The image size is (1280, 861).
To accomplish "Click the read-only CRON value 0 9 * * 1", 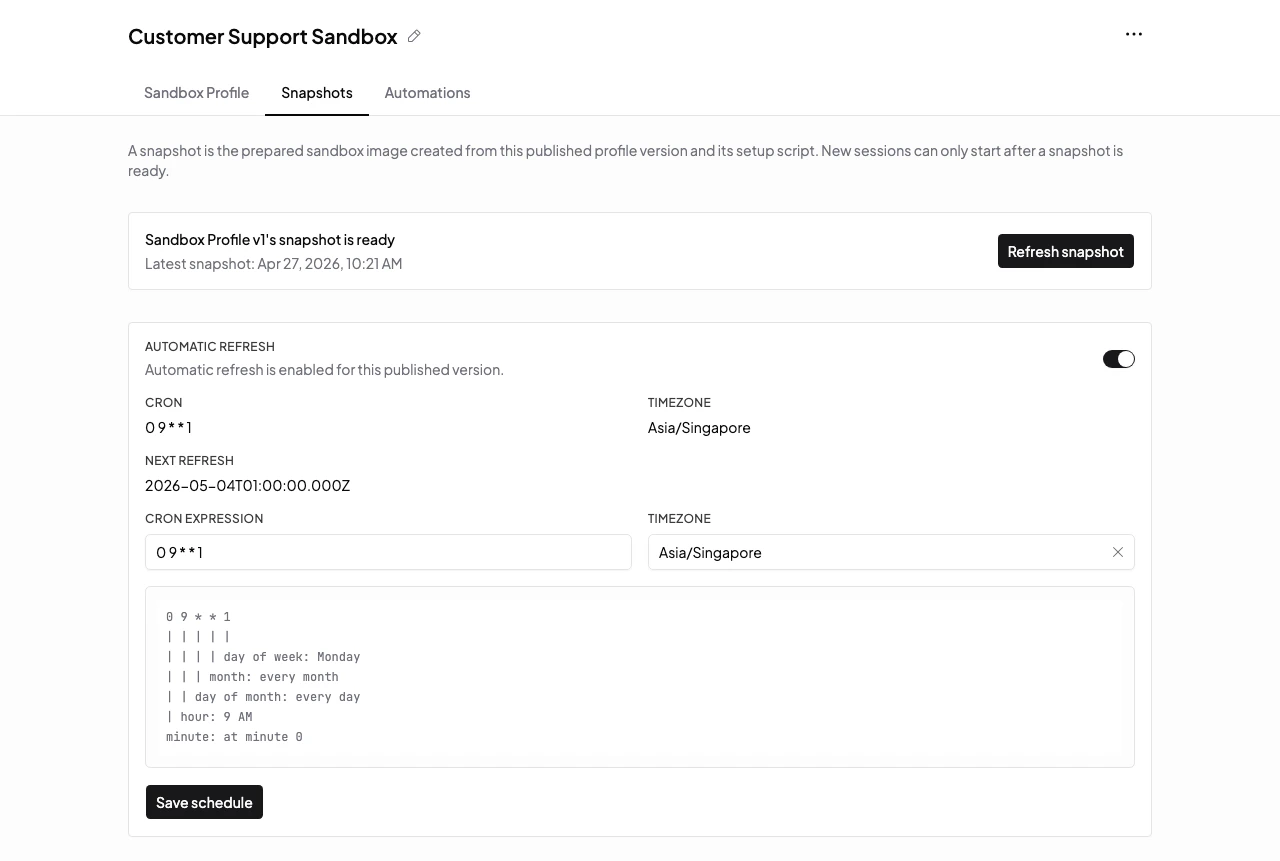I will tap(168, 428).
